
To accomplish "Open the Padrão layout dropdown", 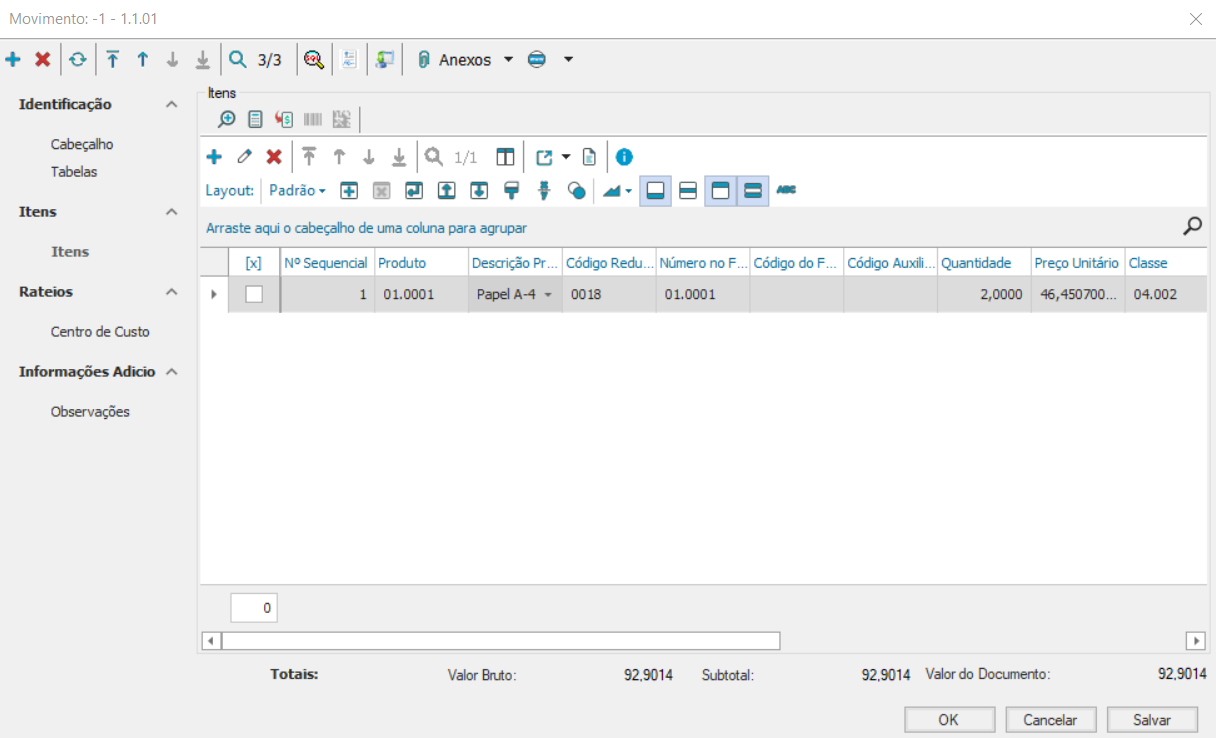I will click(x=297, y=190).
